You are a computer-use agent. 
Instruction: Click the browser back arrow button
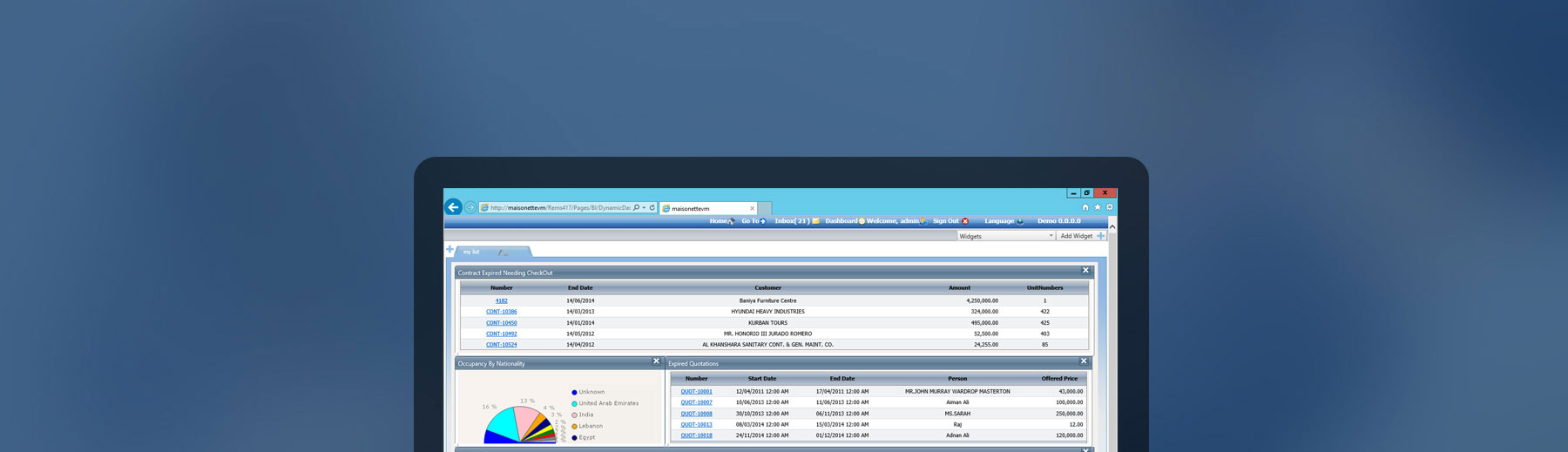453,207
